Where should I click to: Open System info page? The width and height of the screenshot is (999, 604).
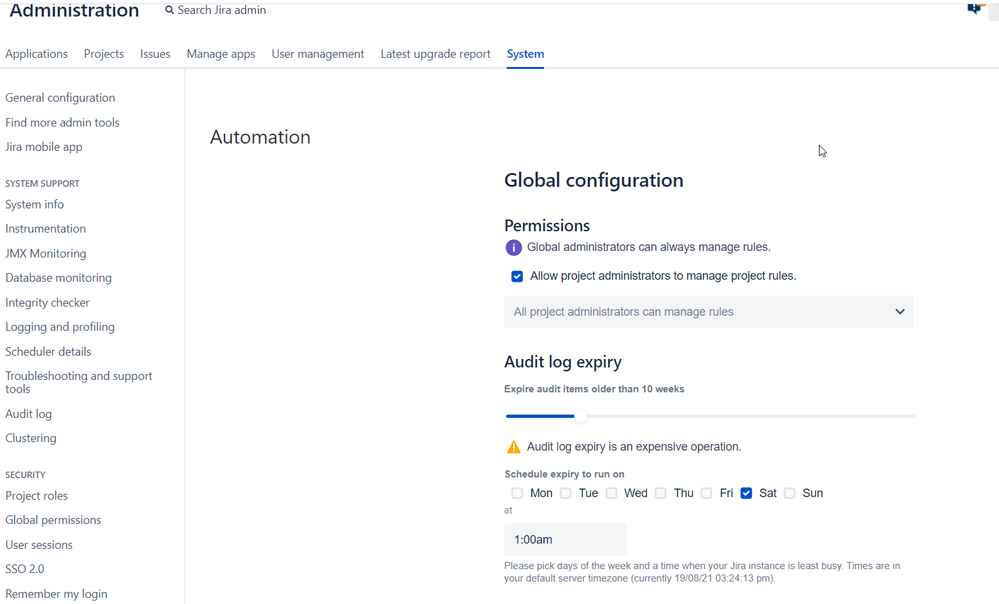[x=34, y=205]
